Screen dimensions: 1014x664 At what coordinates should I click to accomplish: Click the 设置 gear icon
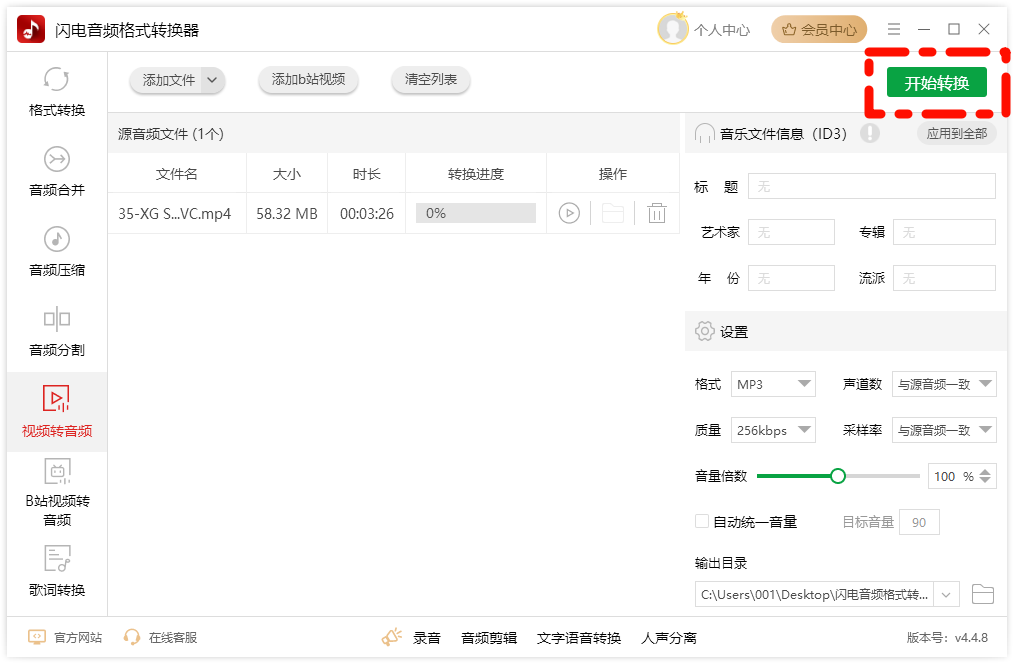tap(704, 332)
